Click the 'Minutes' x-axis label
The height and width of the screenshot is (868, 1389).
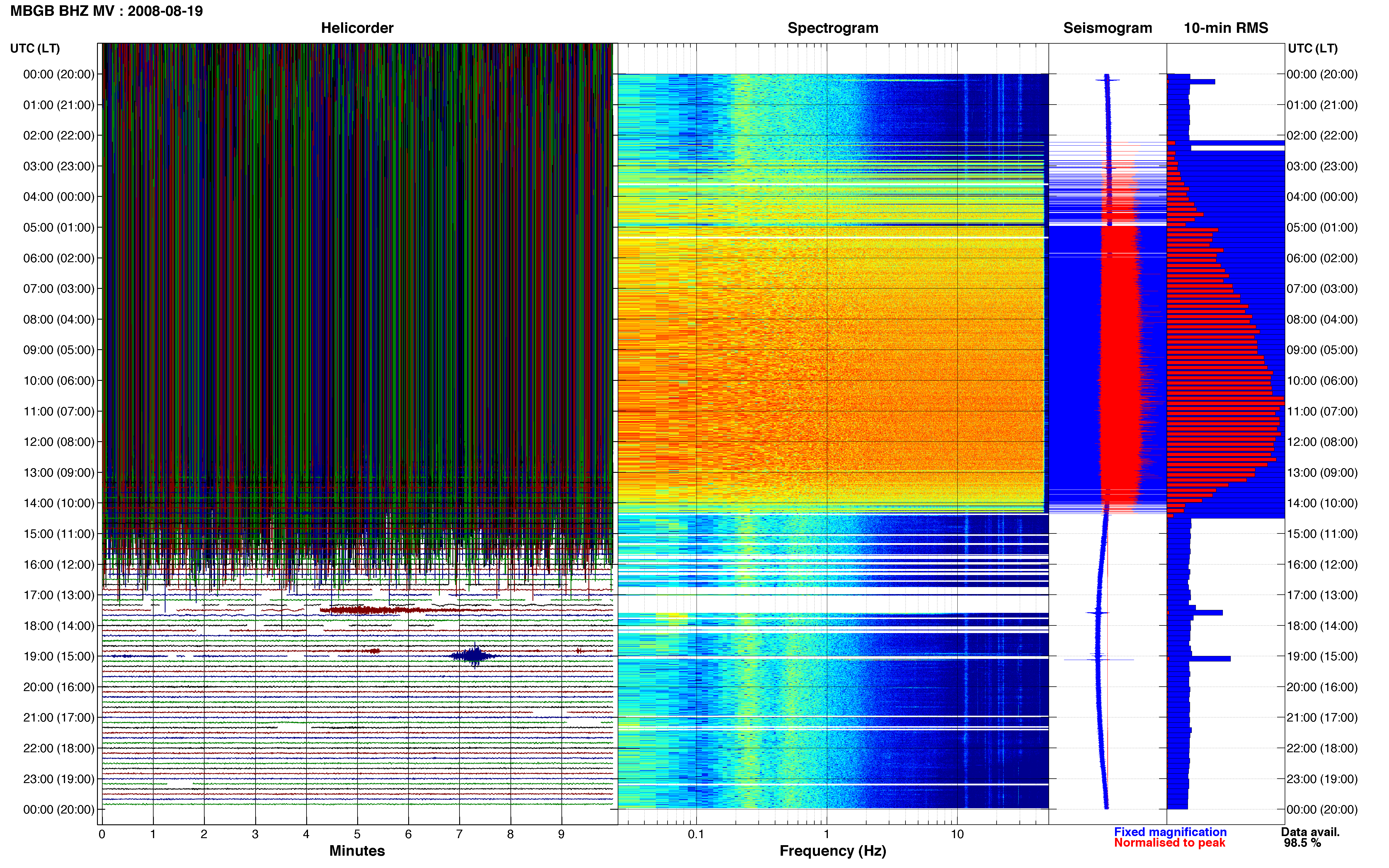click(x=357, y=851)
